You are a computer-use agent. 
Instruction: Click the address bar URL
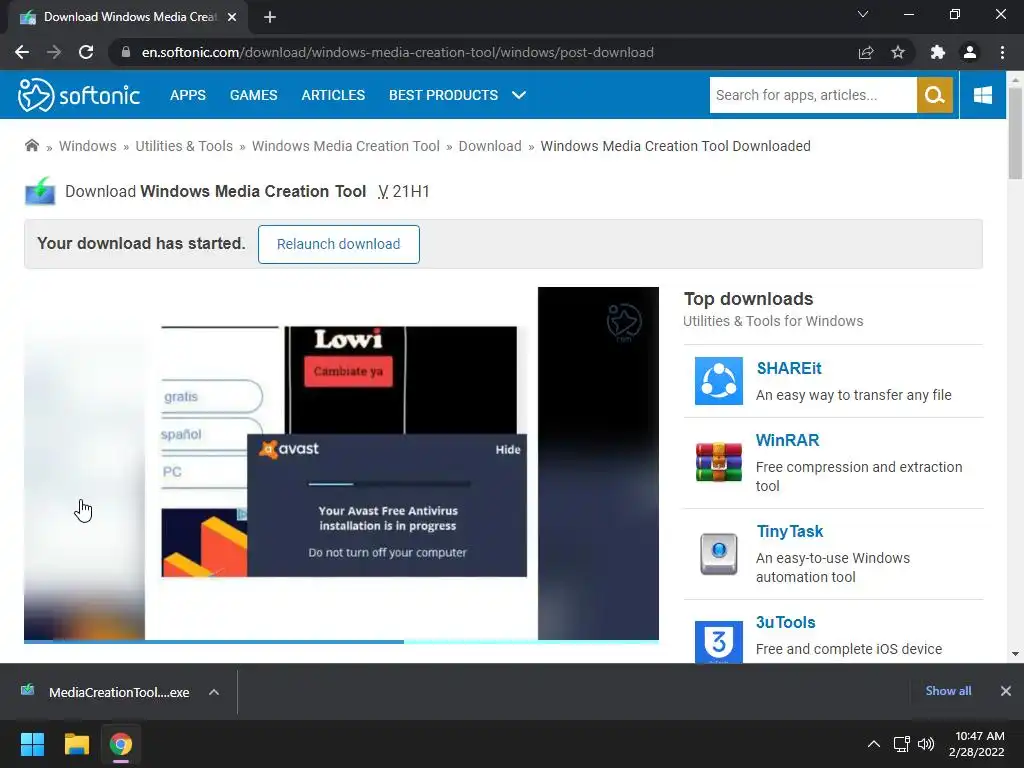[397, 52]
